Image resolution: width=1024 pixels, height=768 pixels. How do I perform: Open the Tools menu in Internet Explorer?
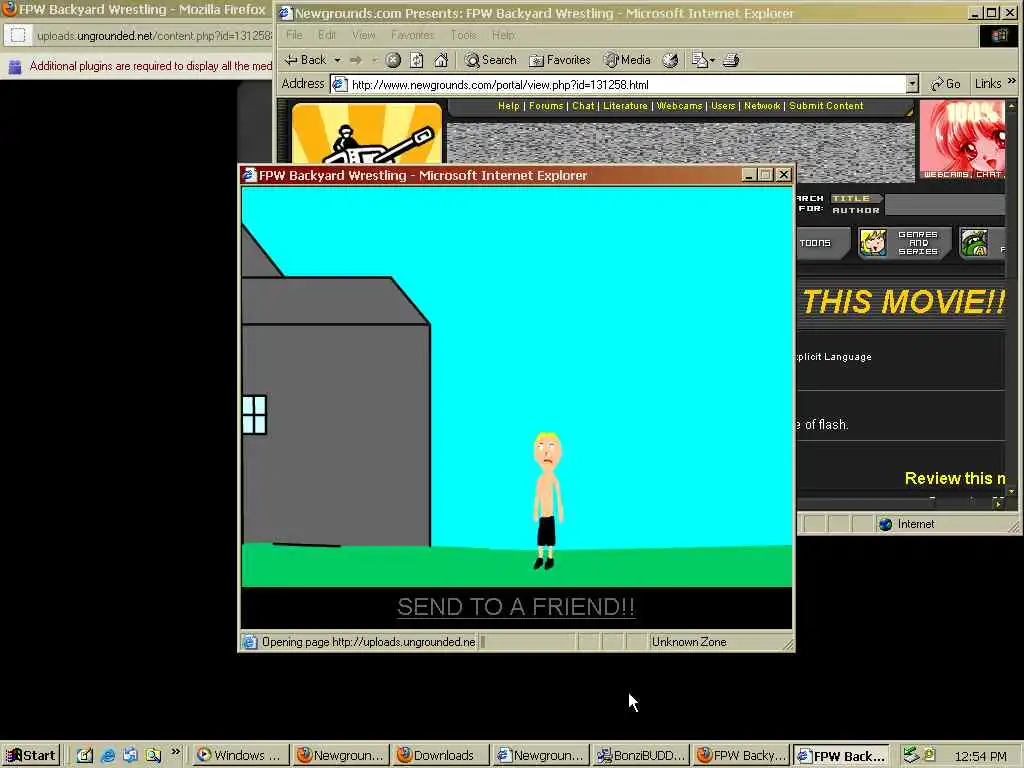pyautogui.click(x=464, y=35)
